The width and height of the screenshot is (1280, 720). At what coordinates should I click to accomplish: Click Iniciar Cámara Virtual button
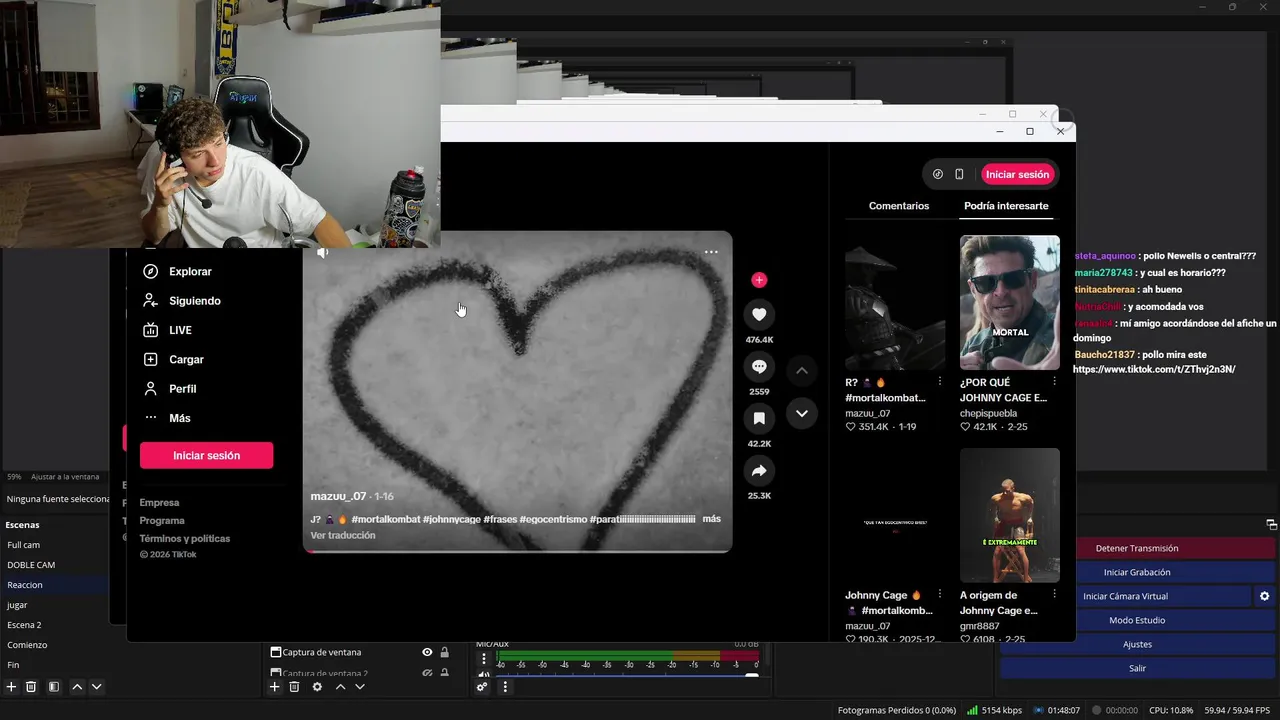1125,596
